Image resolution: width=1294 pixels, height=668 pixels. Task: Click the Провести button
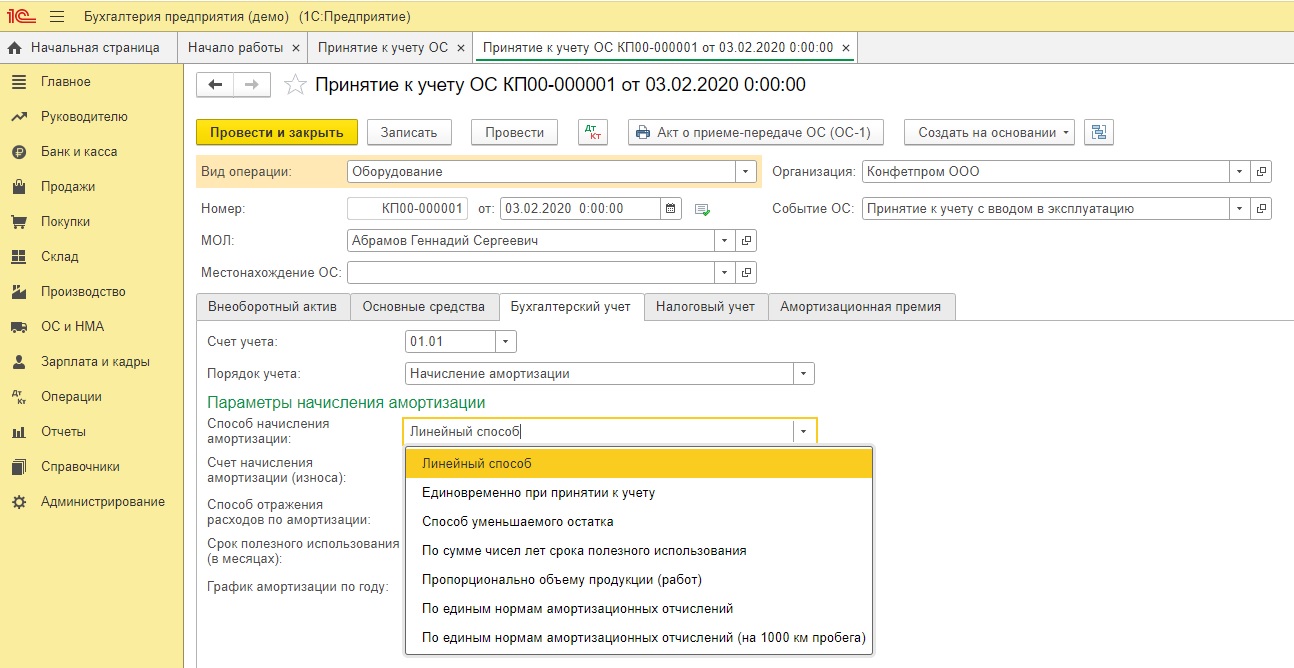pos(514,132)
